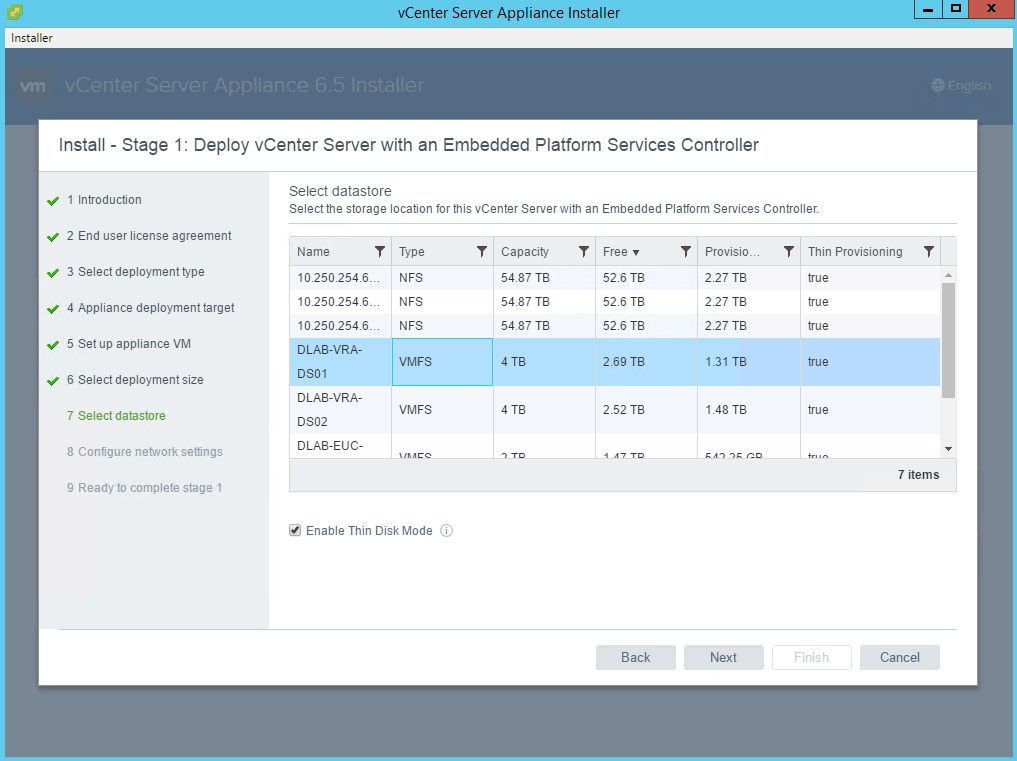The width and height of the screenshot is (1017, 761).
Task: Click the datastore table vertical scrollbar thumb
Action: point(948,340)
